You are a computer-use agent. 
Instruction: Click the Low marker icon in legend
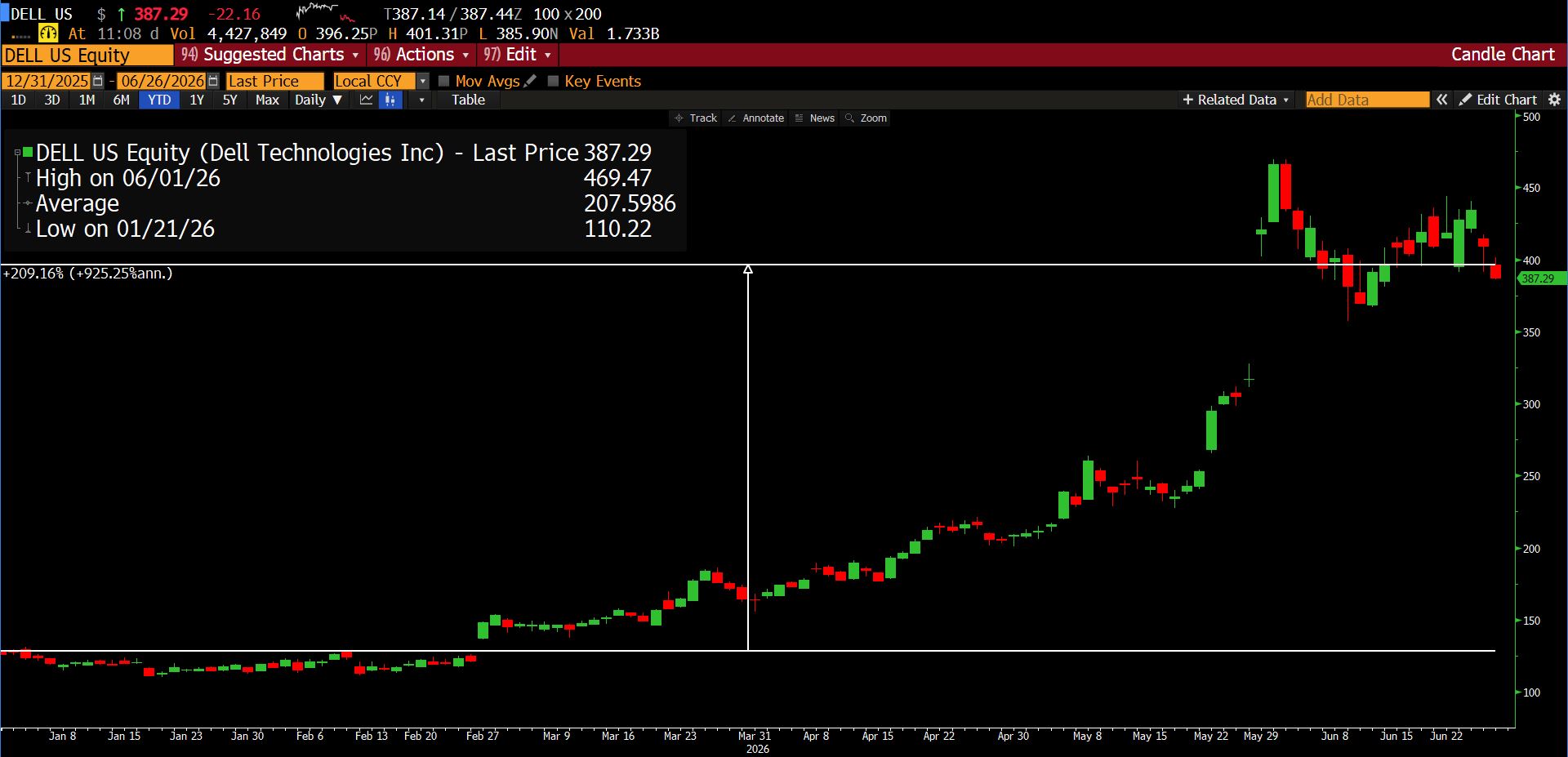[28, 229]
